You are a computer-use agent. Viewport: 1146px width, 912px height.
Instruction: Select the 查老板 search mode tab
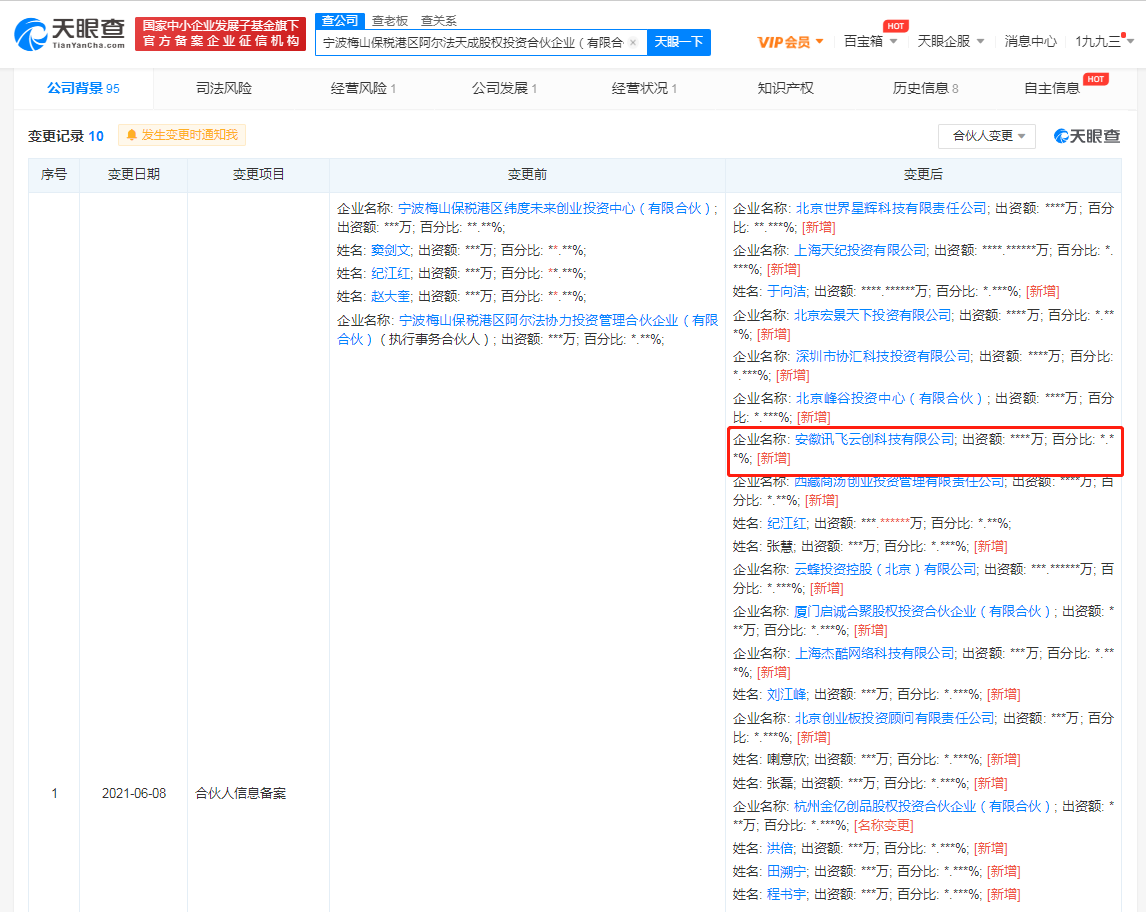click(x=389, y=20)
